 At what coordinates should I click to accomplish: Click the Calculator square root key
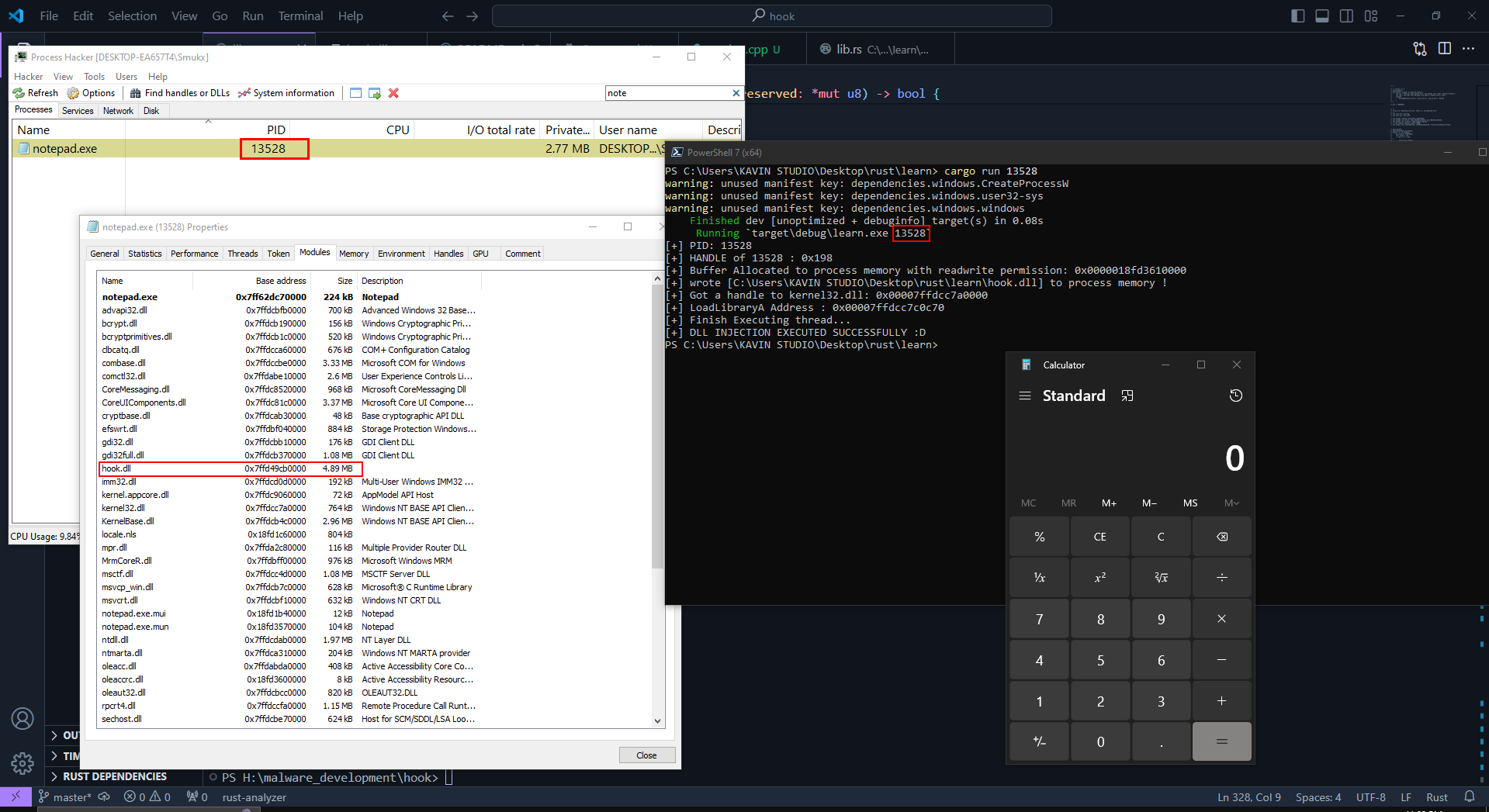1161,578
